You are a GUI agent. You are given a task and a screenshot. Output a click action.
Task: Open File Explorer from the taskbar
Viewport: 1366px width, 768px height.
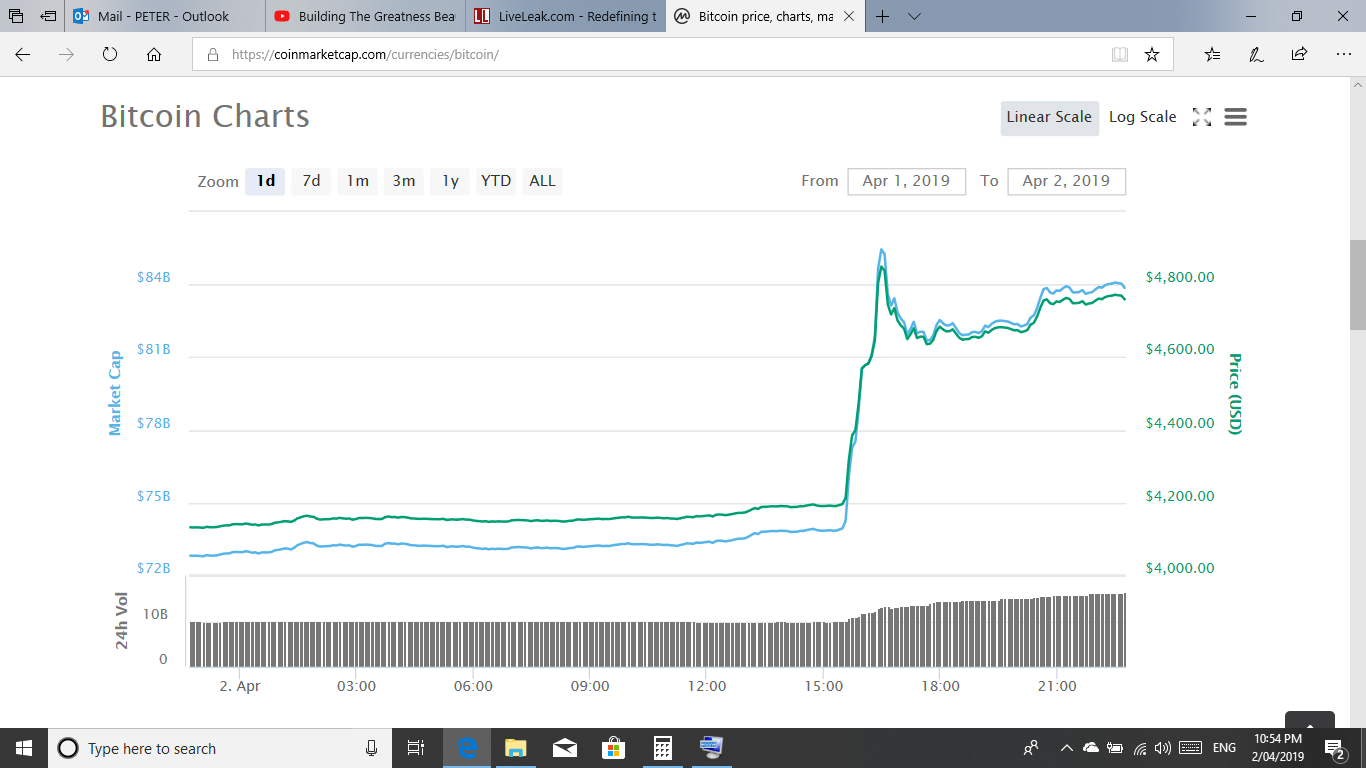pos(515,748)
